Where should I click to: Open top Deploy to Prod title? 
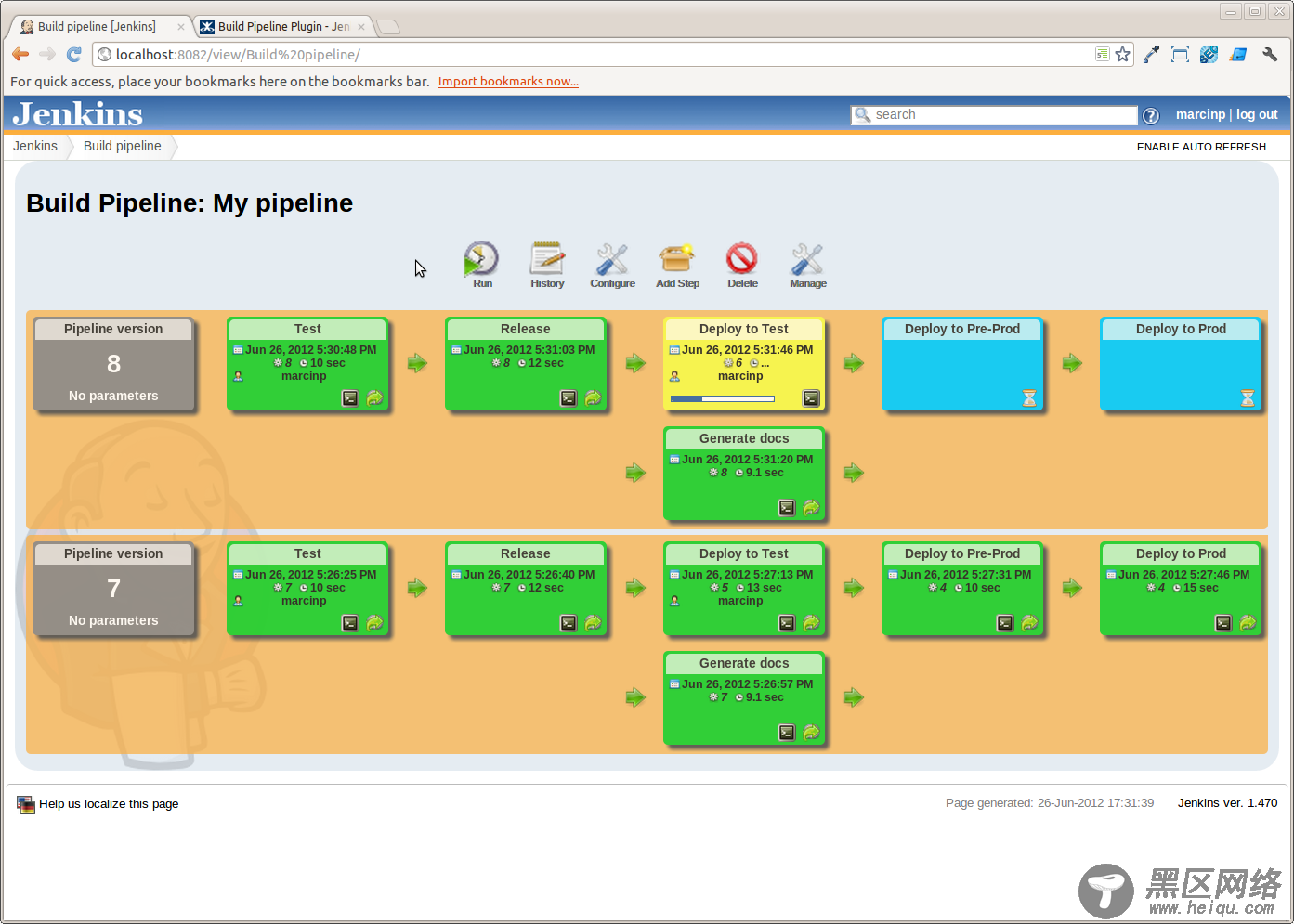point(1181,329)
